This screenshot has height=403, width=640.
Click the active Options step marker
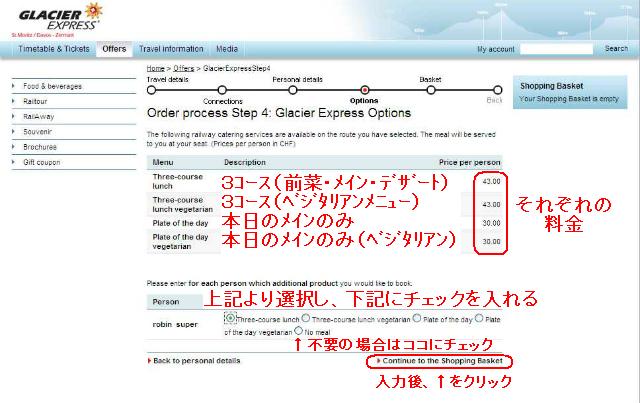pos(364,90)
